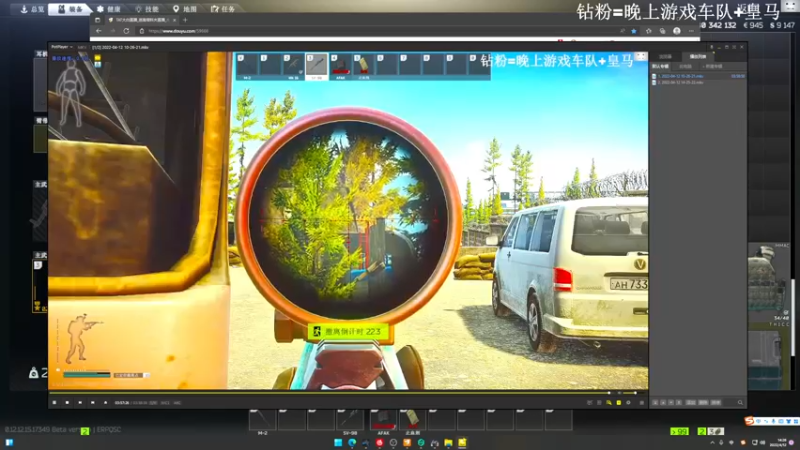Click the M-2 hotbar slot in game

262,420
